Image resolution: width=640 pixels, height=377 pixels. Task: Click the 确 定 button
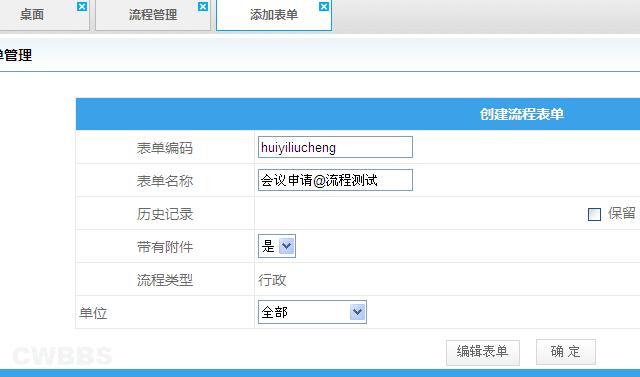pyautogui.click(x=566, y=352)
